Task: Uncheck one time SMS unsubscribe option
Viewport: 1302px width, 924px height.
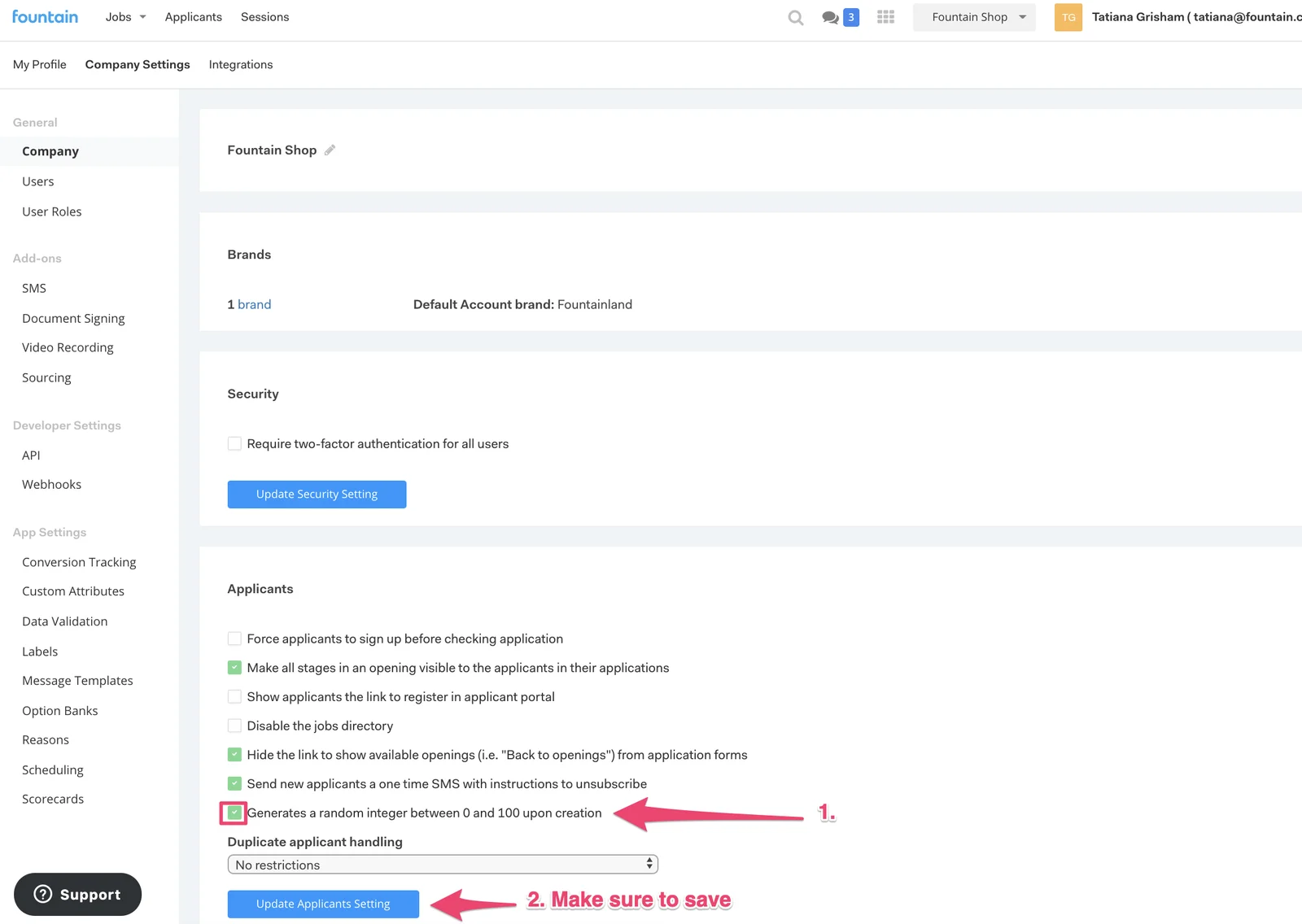Action: click(x=234, y=784)
